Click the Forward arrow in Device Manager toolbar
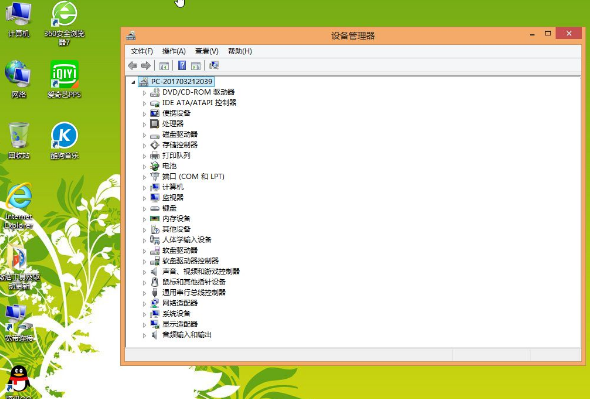The image size is (590, 399). click(146, 65)
